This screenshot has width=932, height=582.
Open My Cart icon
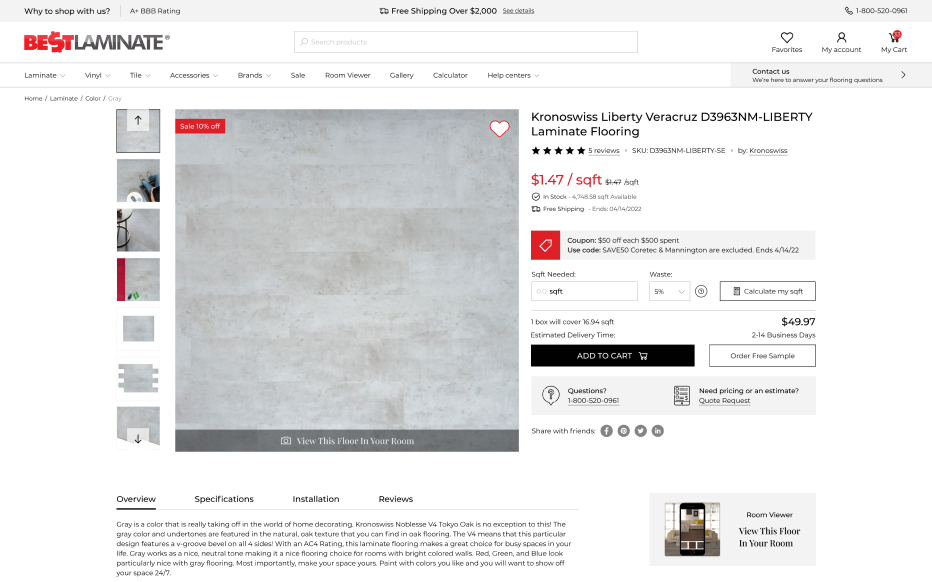tap(894, 37)
